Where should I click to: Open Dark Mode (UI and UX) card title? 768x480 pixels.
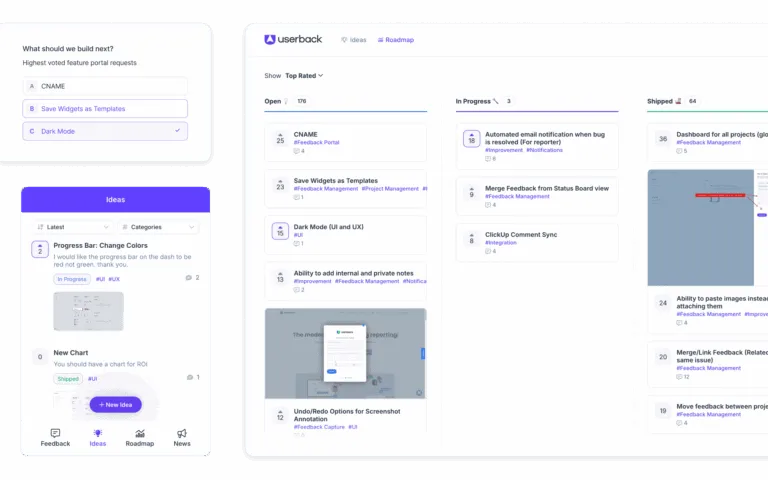[329, 227]
